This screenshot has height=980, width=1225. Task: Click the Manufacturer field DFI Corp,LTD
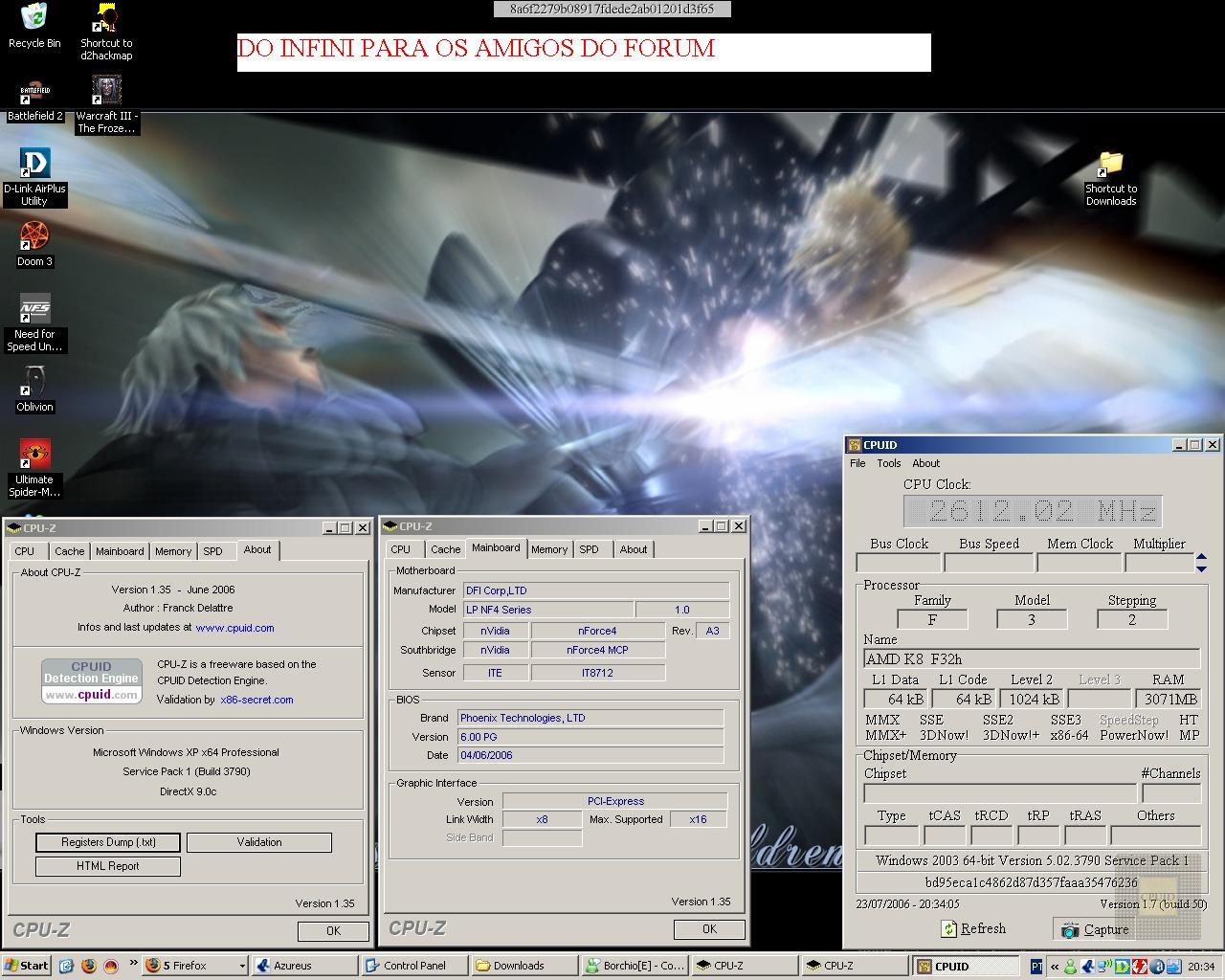coord(596,590)
